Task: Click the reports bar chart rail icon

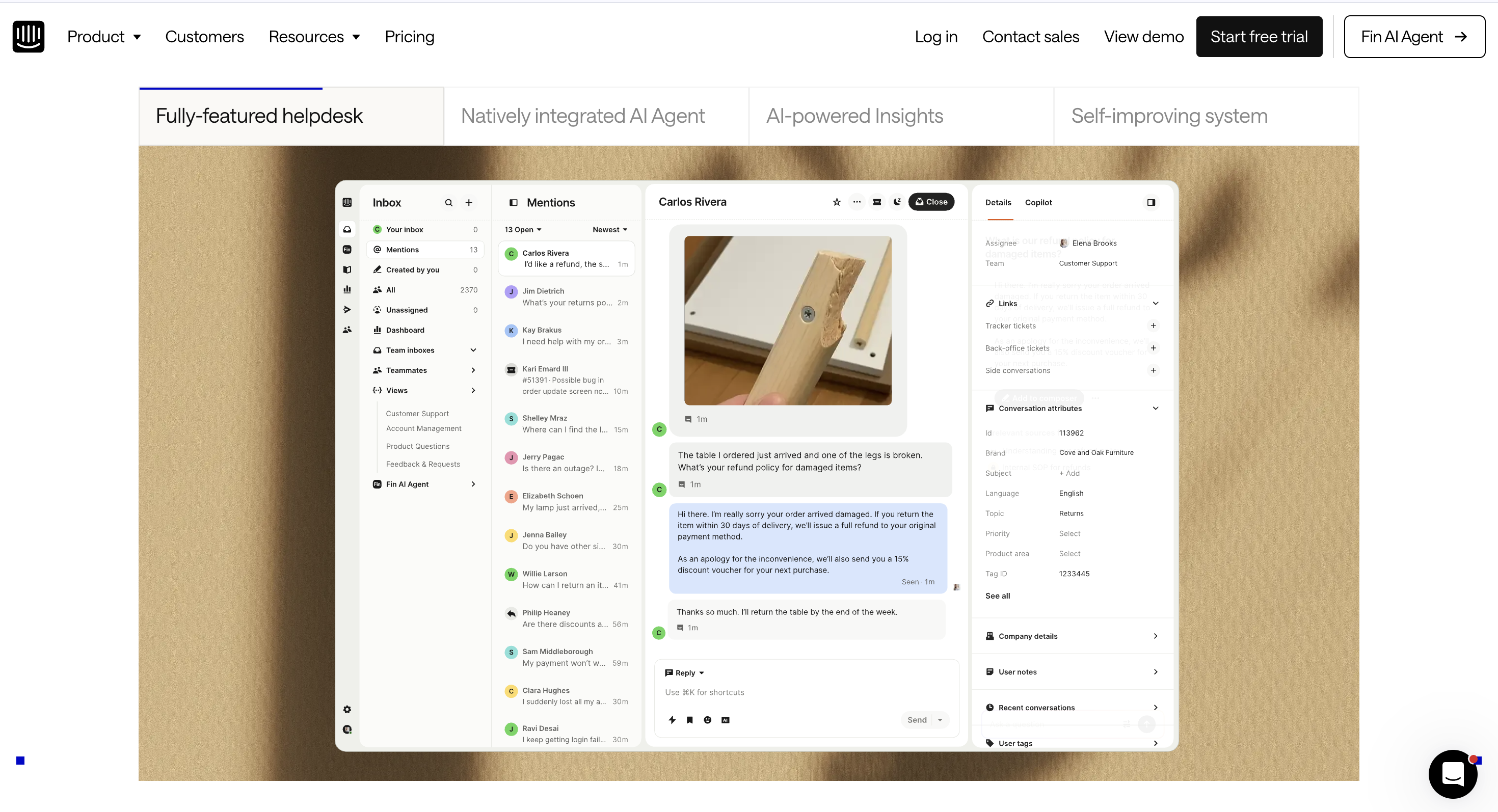Action: pos(347,289)
